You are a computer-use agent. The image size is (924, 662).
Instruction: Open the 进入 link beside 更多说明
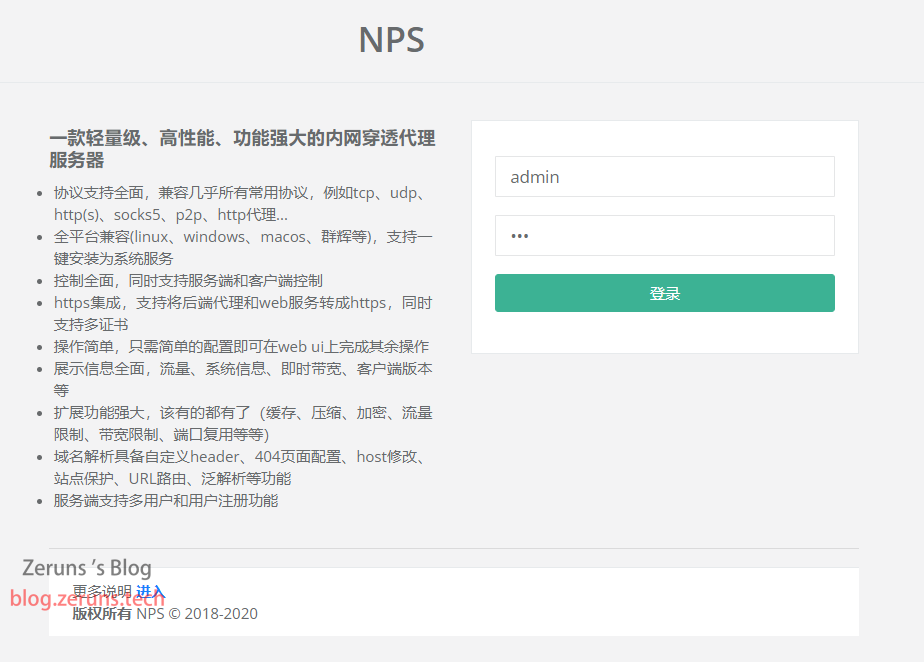coord(150,591)
